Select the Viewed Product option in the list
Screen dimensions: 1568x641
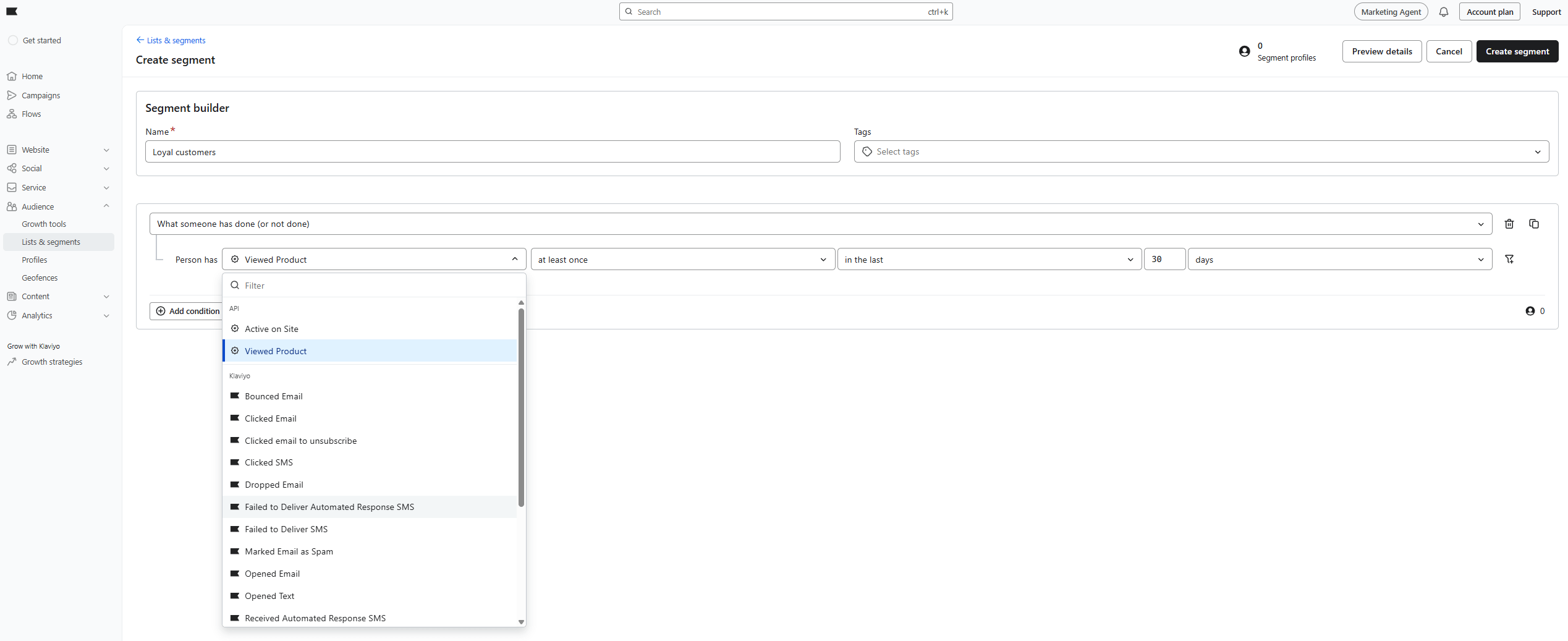point(276,350)
